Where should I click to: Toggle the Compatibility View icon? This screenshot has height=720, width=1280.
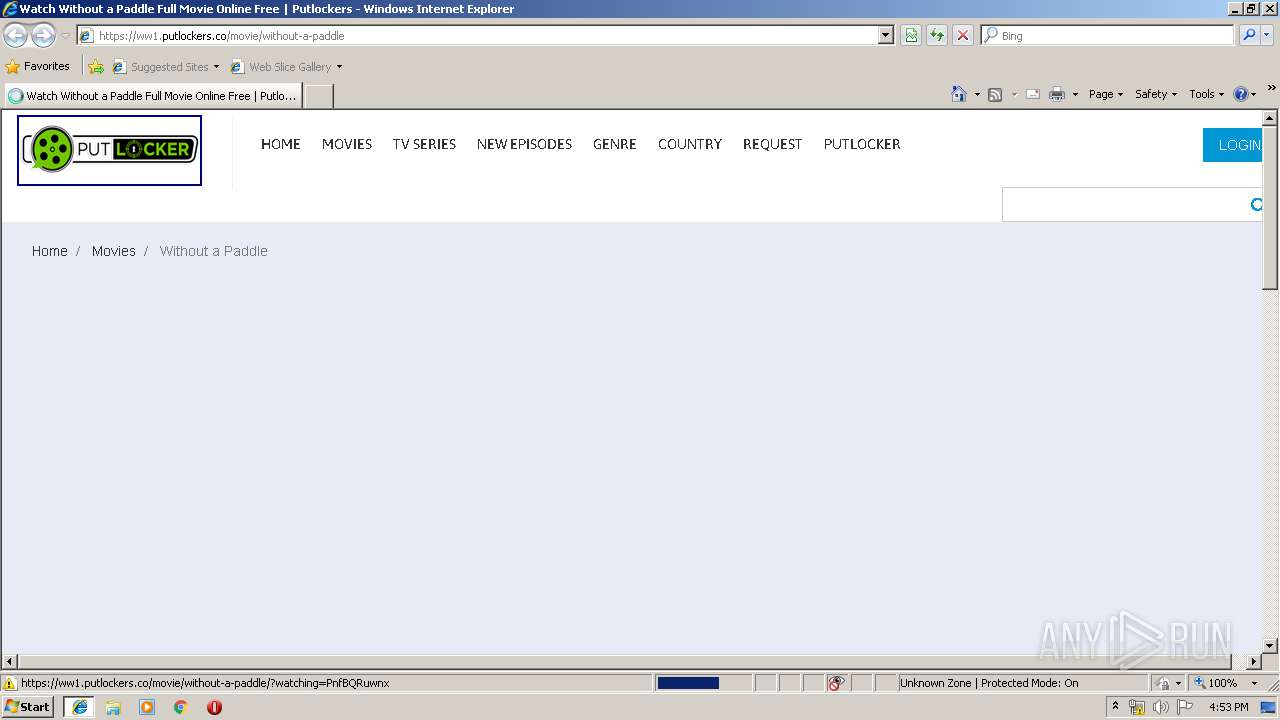pyautogui.click(x=911, y=35)
